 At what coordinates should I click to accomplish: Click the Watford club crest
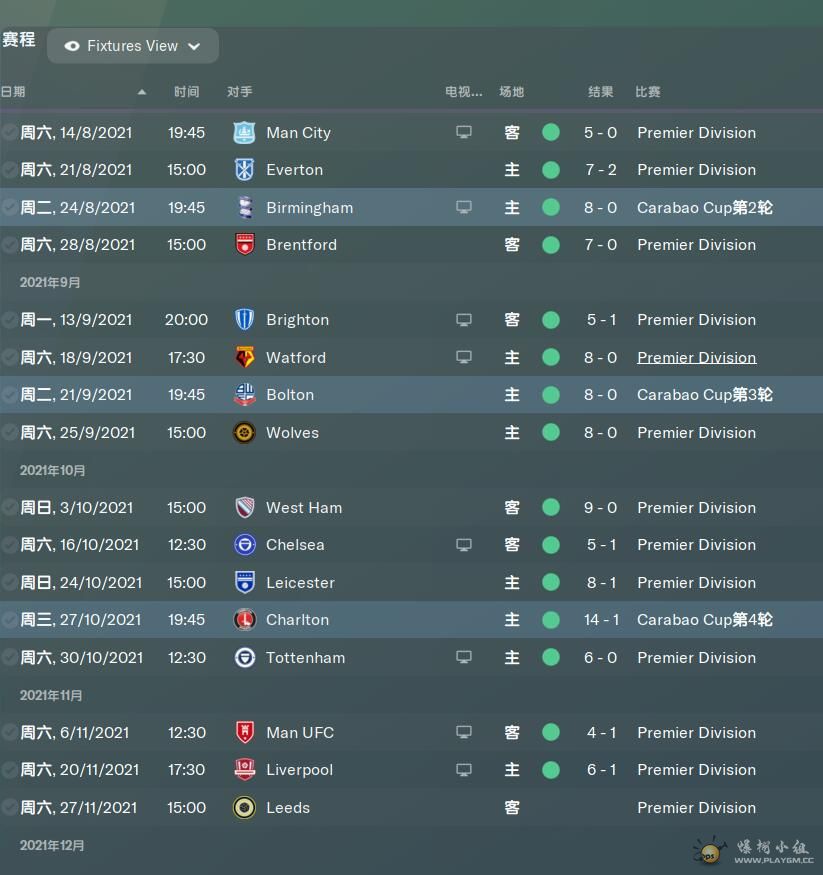pyautogui.click(x=244, y=357)
